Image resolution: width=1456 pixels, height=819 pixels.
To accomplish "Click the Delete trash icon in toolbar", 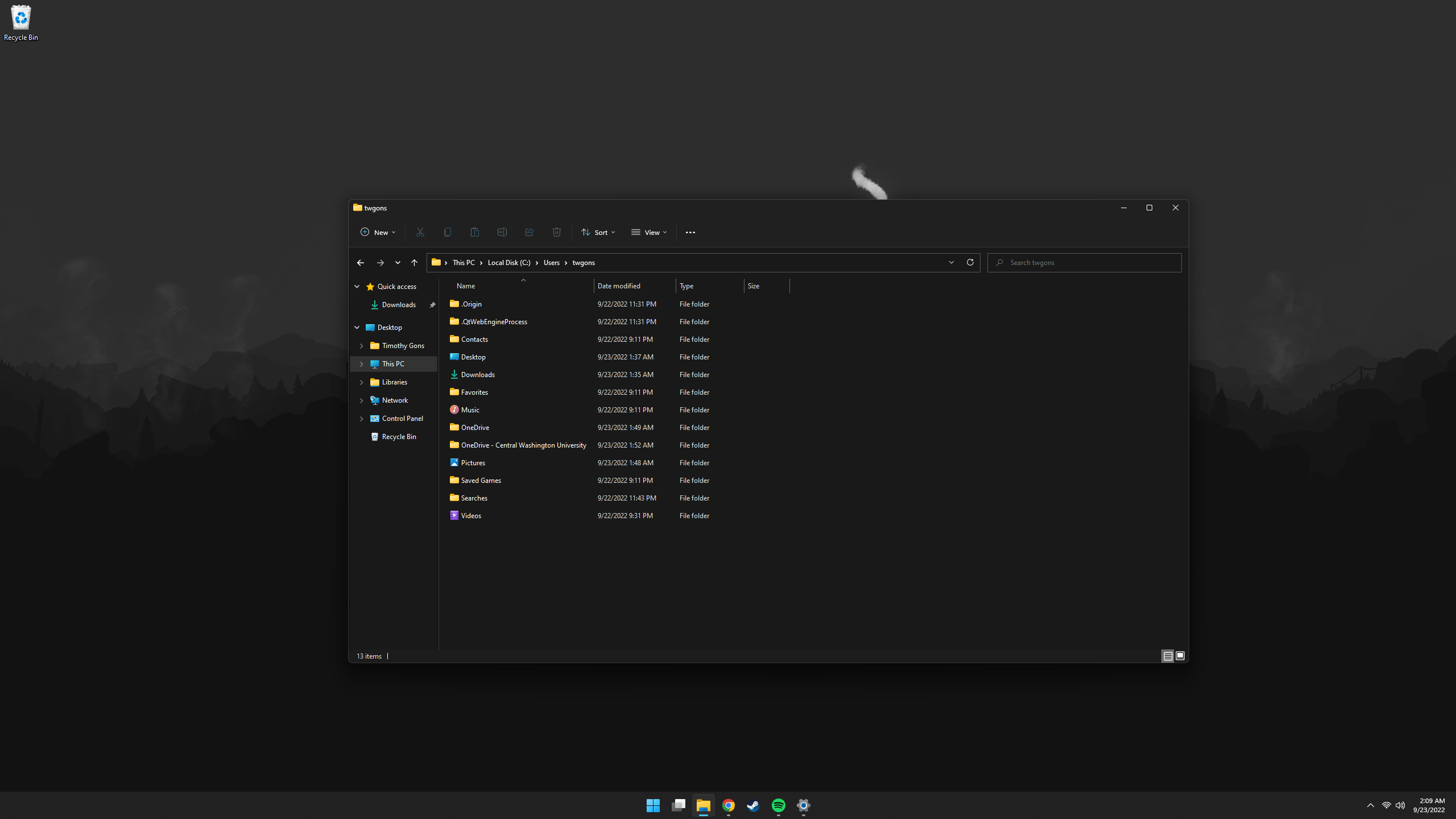I will 557,232.
